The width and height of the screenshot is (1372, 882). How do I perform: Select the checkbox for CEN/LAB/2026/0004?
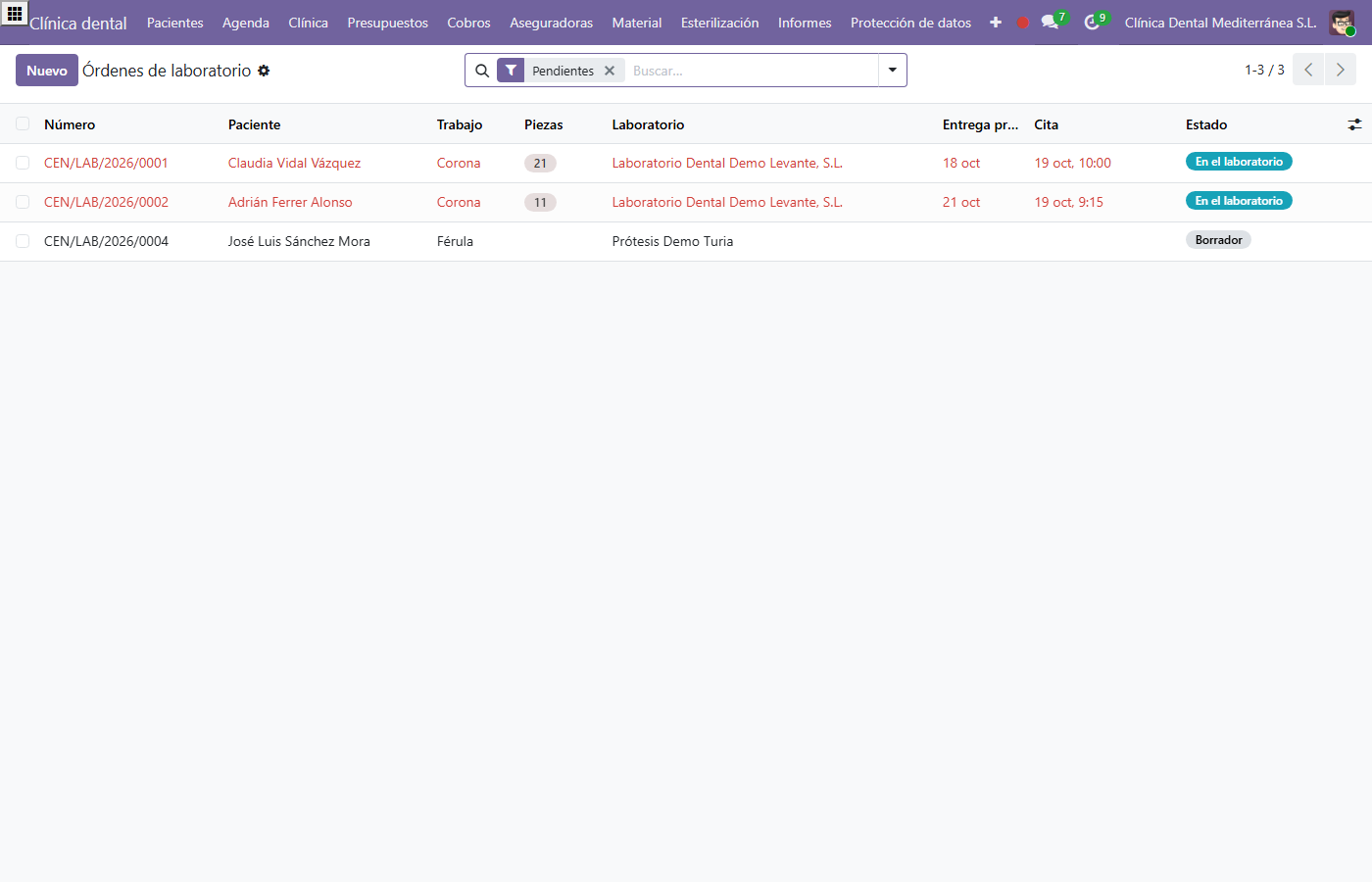coord(23,241)
